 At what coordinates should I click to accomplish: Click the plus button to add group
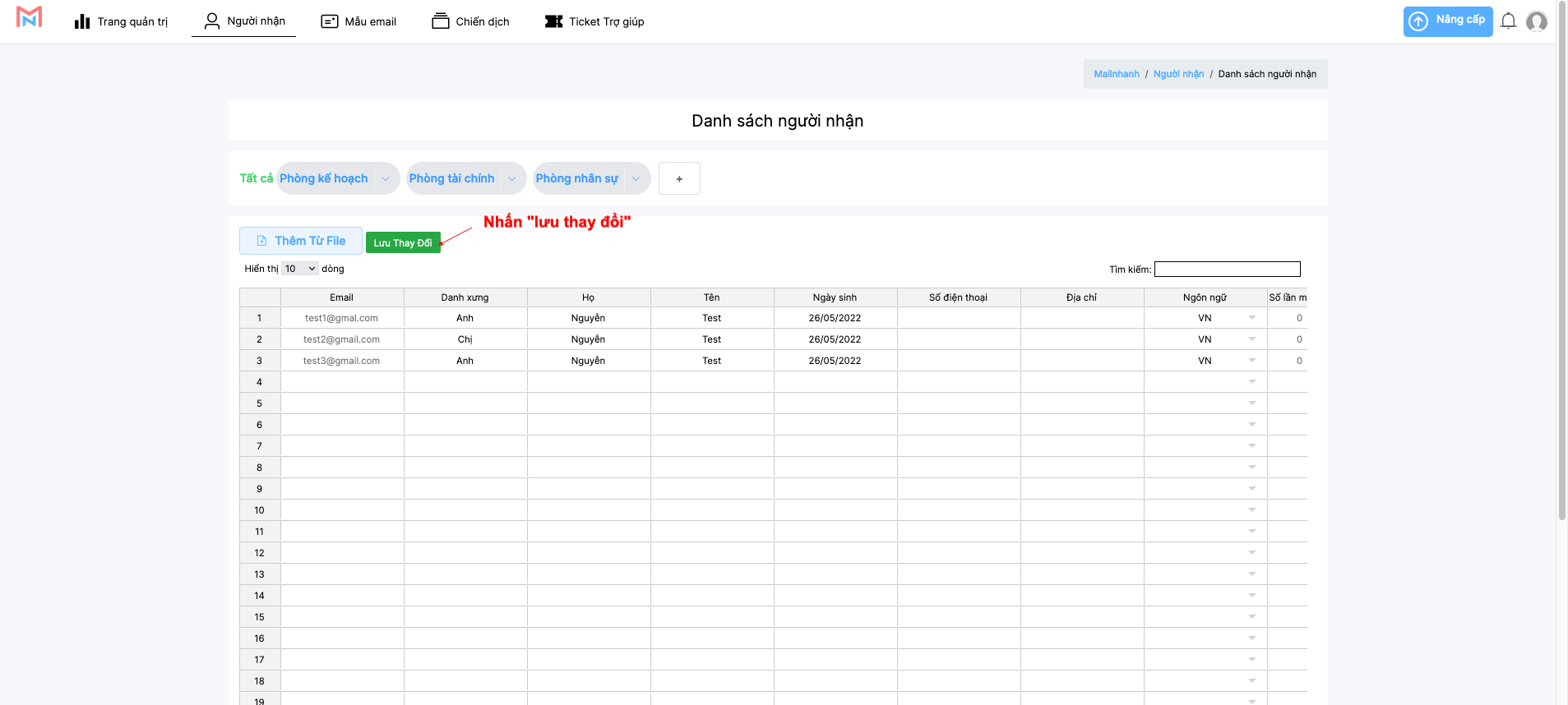pyautogui.click(x=679, y=179)
